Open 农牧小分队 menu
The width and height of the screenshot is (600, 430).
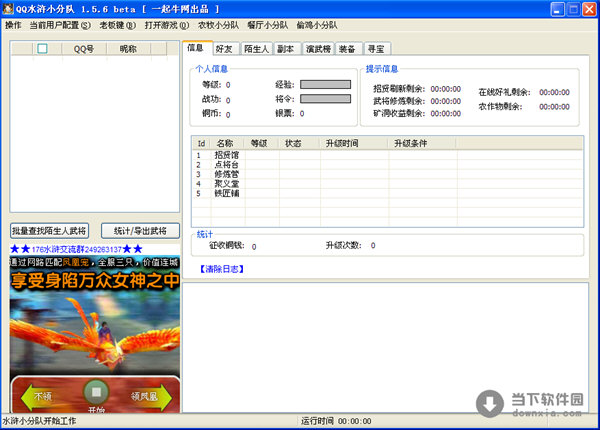(218, 25)
